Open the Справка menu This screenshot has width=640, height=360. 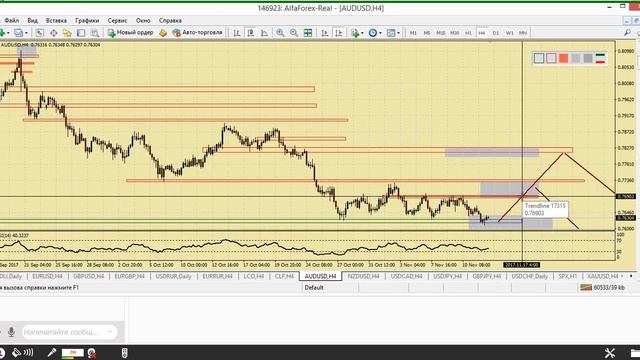coord(170,20)
